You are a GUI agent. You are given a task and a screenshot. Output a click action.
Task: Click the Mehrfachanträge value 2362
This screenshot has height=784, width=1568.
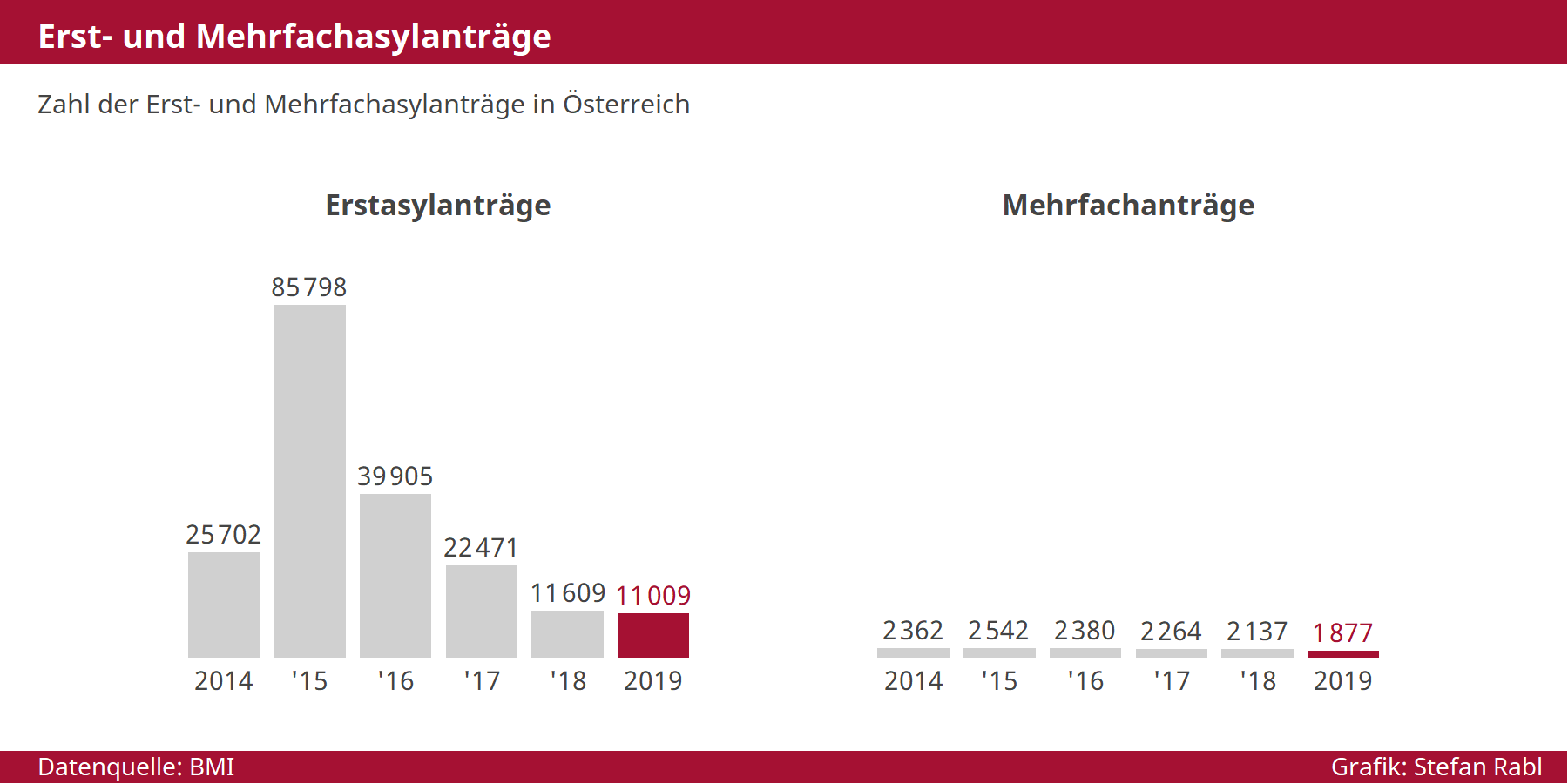click(x=913, y=631)
